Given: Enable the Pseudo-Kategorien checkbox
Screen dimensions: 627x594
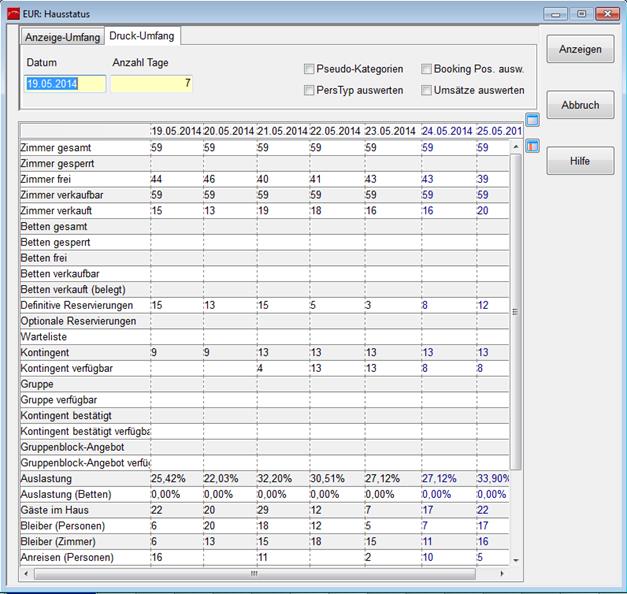Looking at the screenshot, I should coord(309,70).
